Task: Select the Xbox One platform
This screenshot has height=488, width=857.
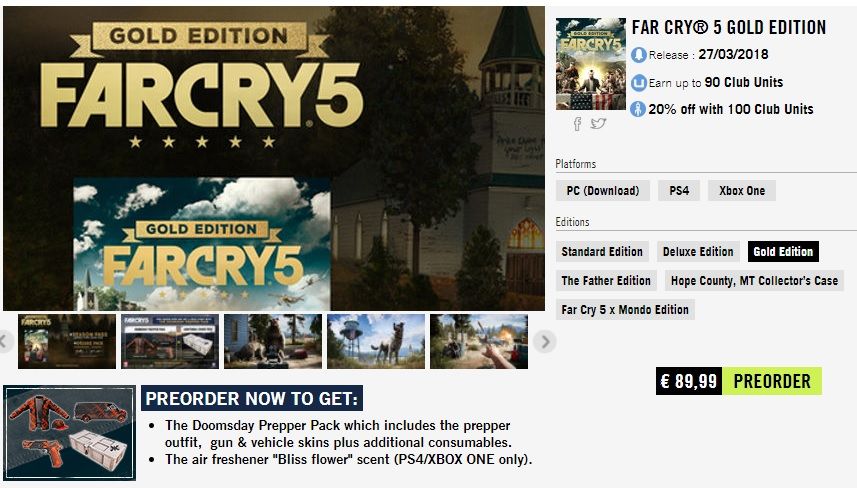Action: coord(742,191)
